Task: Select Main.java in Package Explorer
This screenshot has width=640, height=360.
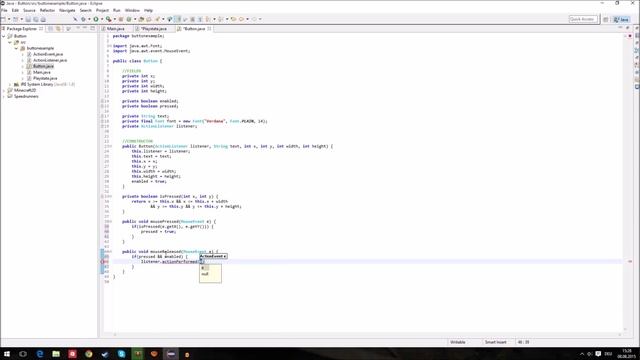Action: point(42,72)
